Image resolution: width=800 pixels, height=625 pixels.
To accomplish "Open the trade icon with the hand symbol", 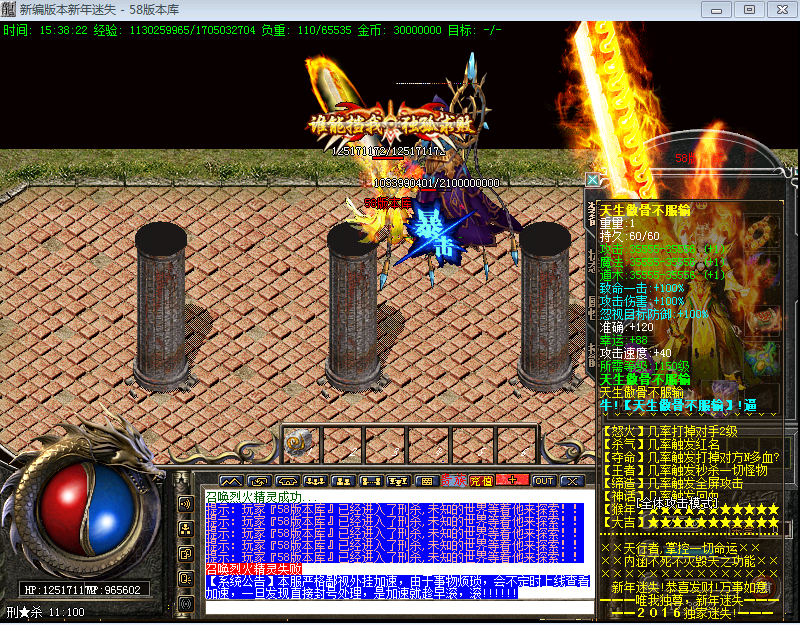I will pos(259,481).
